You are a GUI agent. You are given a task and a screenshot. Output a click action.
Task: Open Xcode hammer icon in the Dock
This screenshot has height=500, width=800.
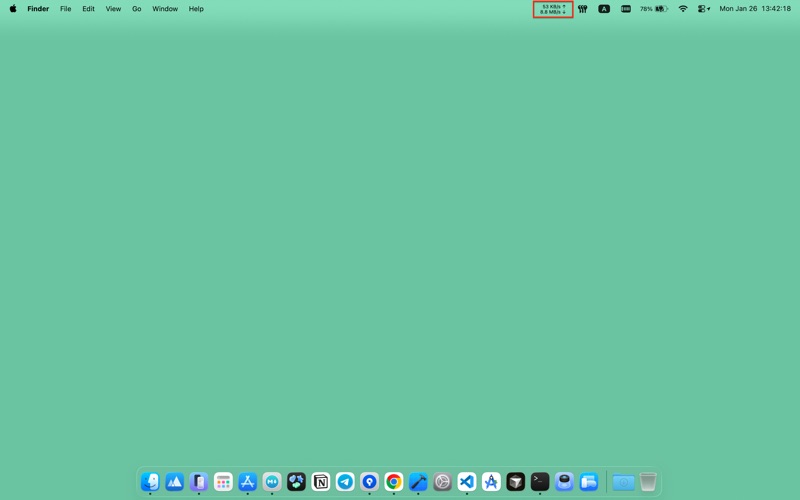418,482
